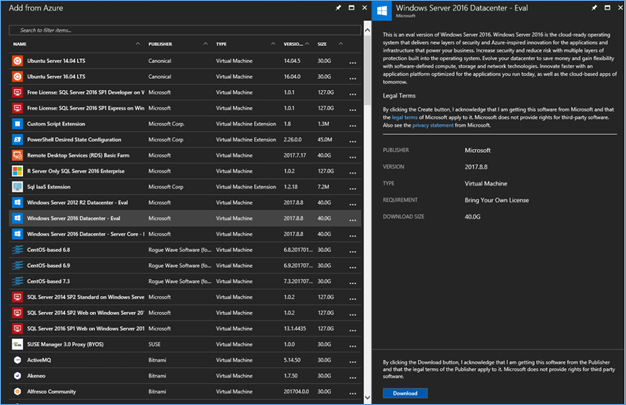Click the CentOS-based 7.3 icon
The height and width of the screenshot is (405, 626).
(17, 281)
